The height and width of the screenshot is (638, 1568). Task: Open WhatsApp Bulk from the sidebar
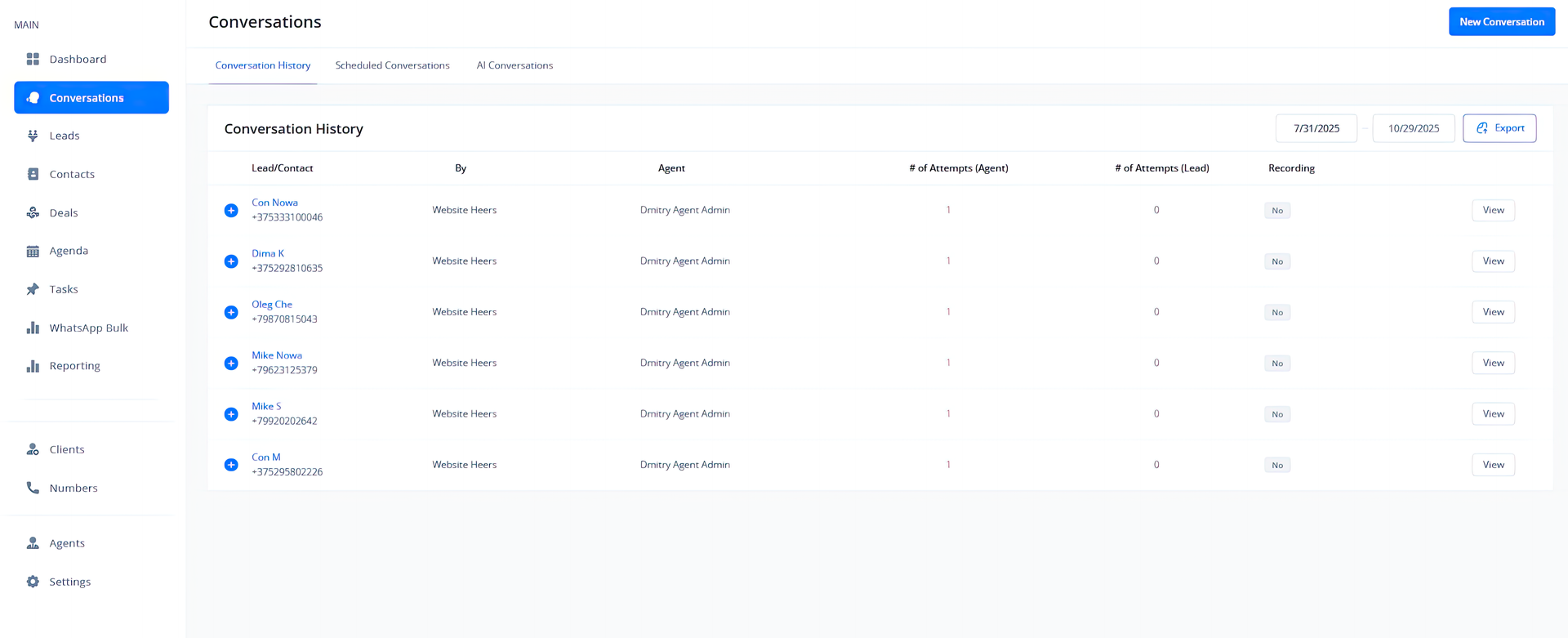pos(91,328)
